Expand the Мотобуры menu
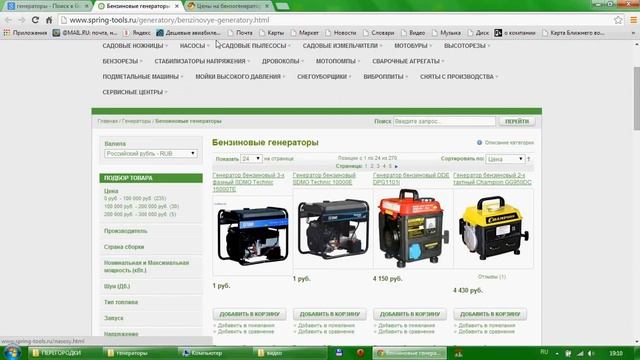Image resolution: width=640 pixels, height=360 pixels. click(413, 46)
